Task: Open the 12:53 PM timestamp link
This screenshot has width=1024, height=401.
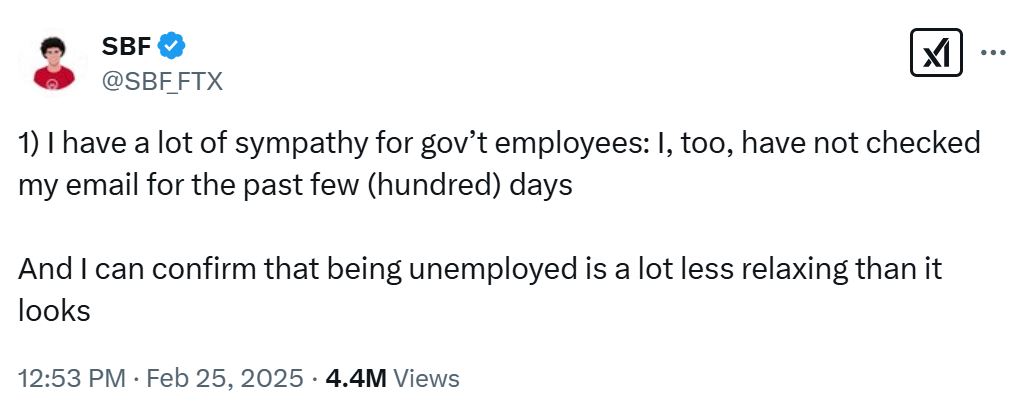Action: [x=71, y=378]
